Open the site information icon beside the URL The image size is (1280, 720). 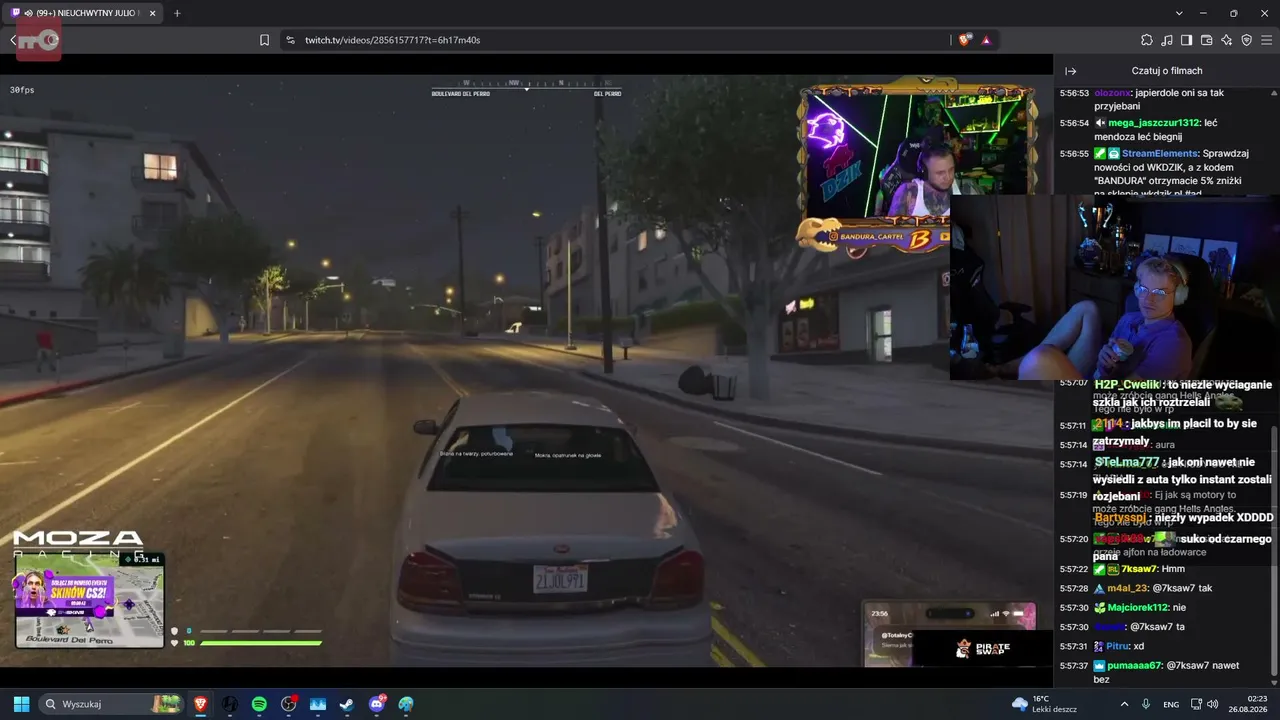pos(290,40)
